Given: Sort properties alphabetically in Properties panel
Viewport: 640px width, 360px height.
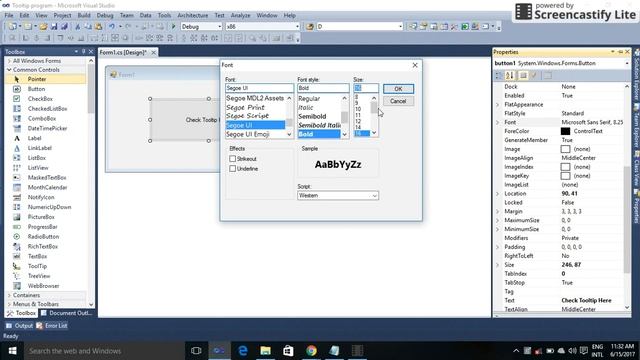Looking at the screenshot, I should click(x=509, y=76).
